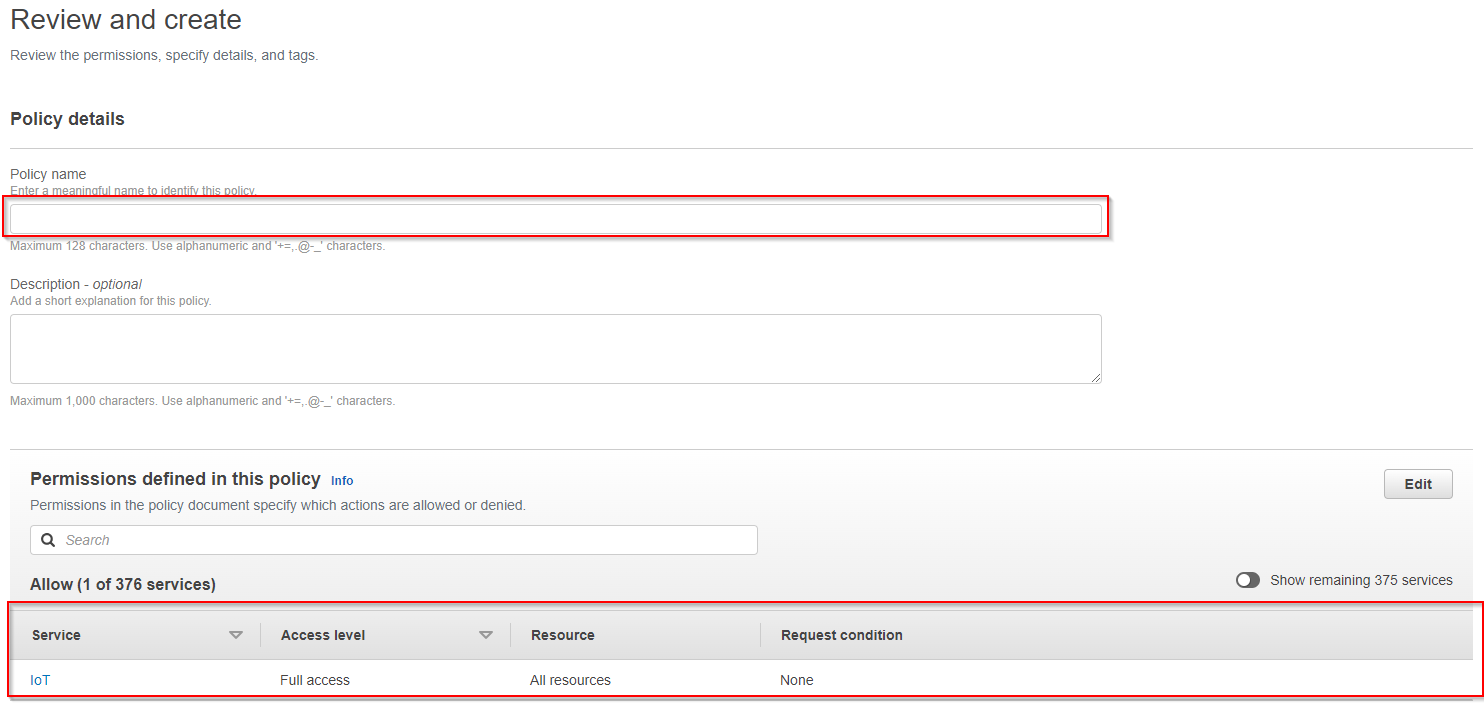Click the All resources cell for IoT
The height and width of the screenshot is (709, 1484).
[570, 680]
